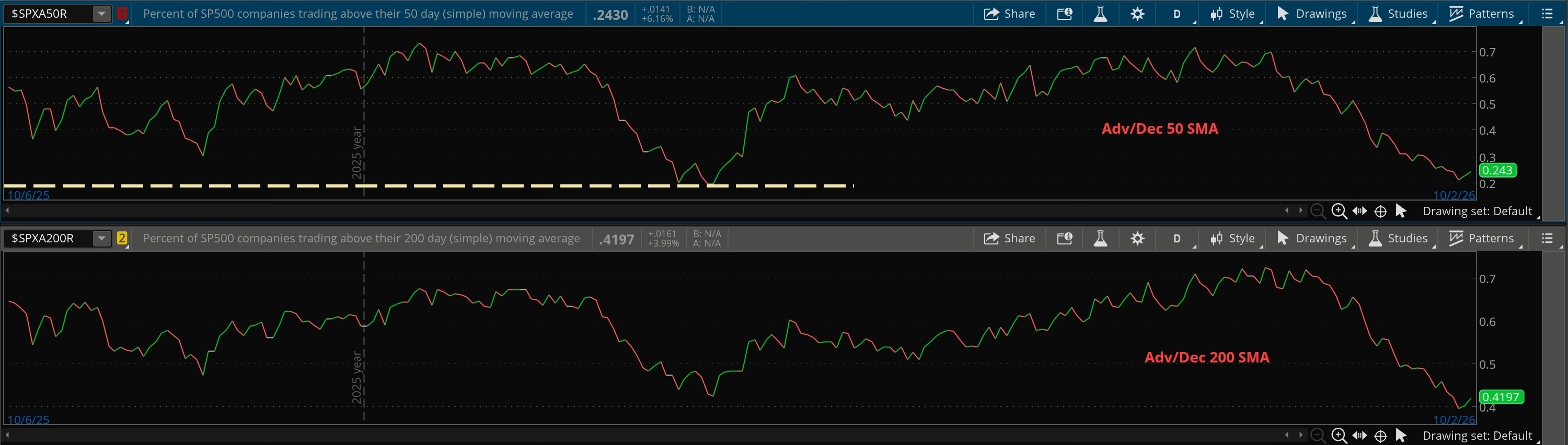This screenshot has height=445, width=1568.
Task: Click the yellow link color 2 indicator
Action: (x=122, y=238)
